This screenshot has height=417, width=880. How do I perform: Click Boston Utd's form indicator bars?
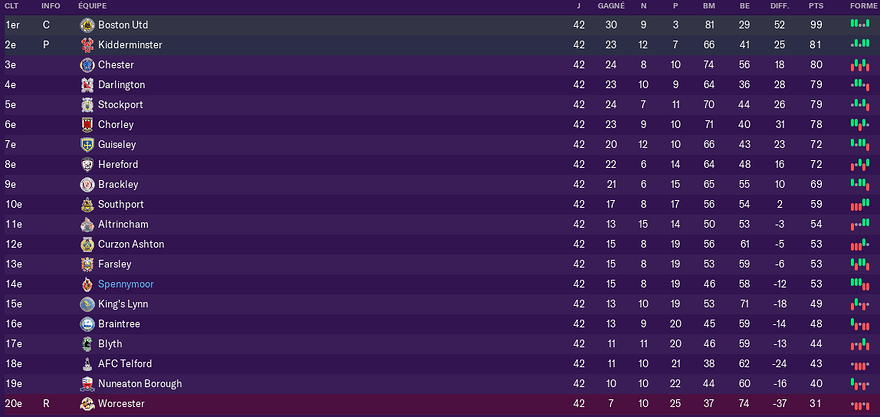pos(858,25)
